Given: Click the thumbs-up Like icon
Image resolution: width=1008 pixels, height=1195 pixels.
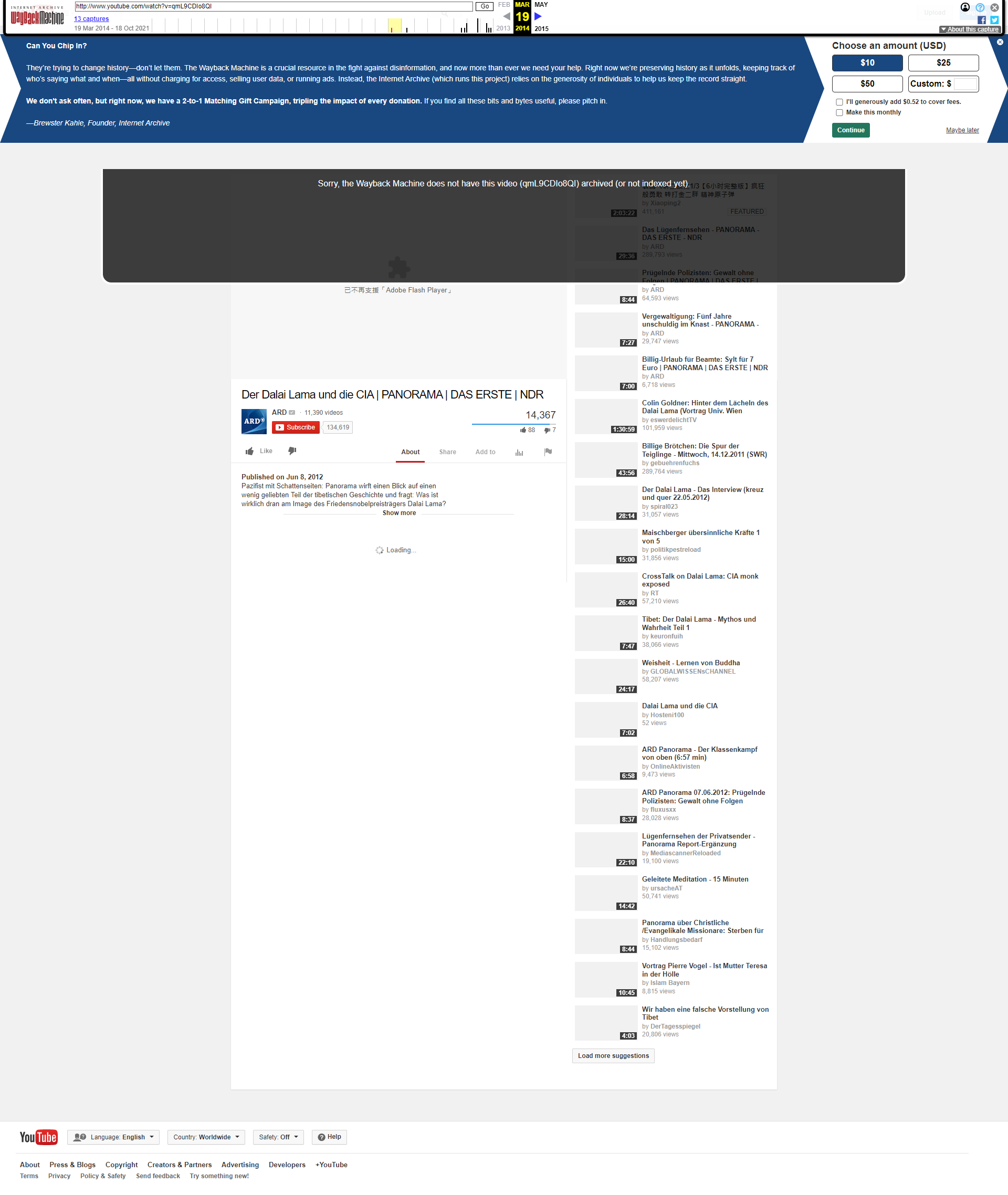Looking at the screenshot, I should pyautogui.click(x=250, y=452).
